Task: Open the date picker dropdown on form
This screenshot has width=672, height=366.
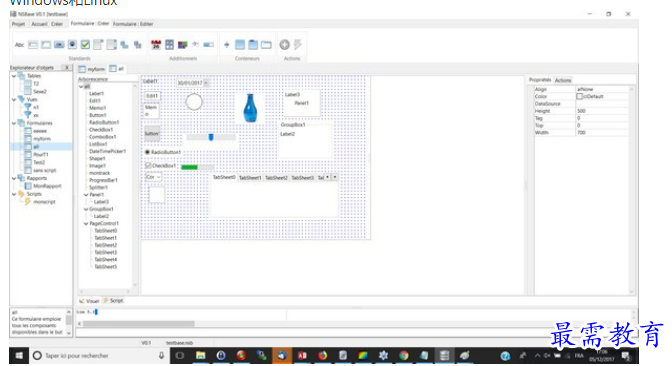Action: click(x=206, y=83)
